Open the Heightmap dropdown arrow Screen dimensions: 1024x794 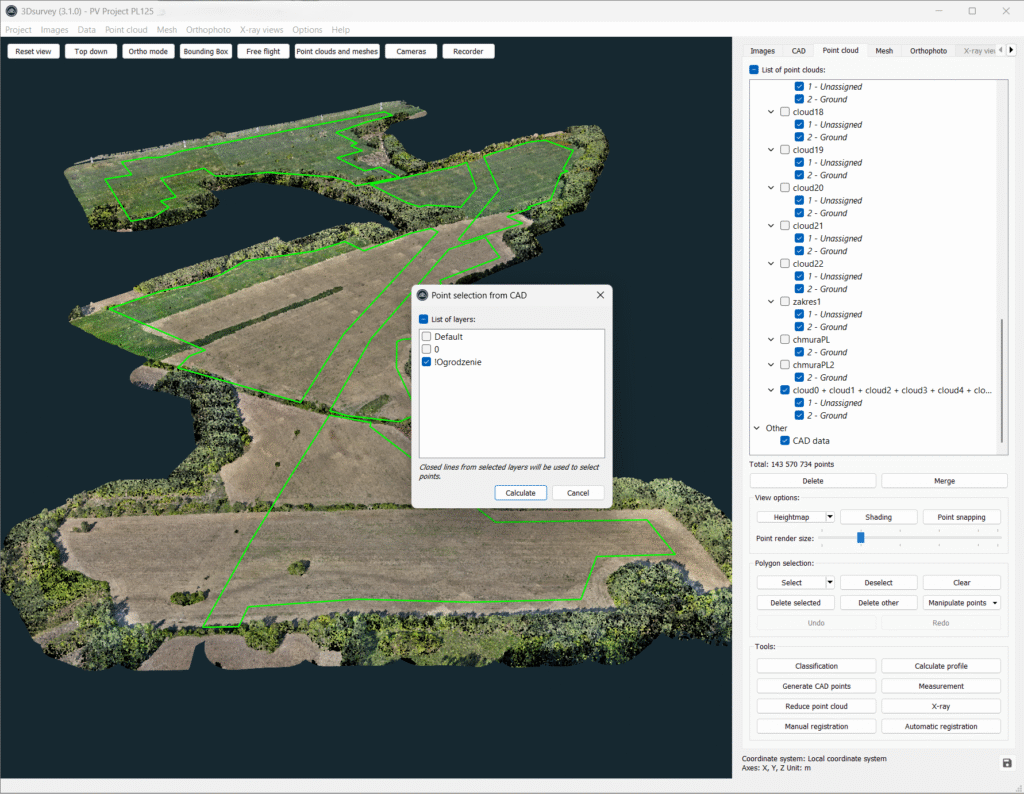pyautogui.click(x=830, y=517)
